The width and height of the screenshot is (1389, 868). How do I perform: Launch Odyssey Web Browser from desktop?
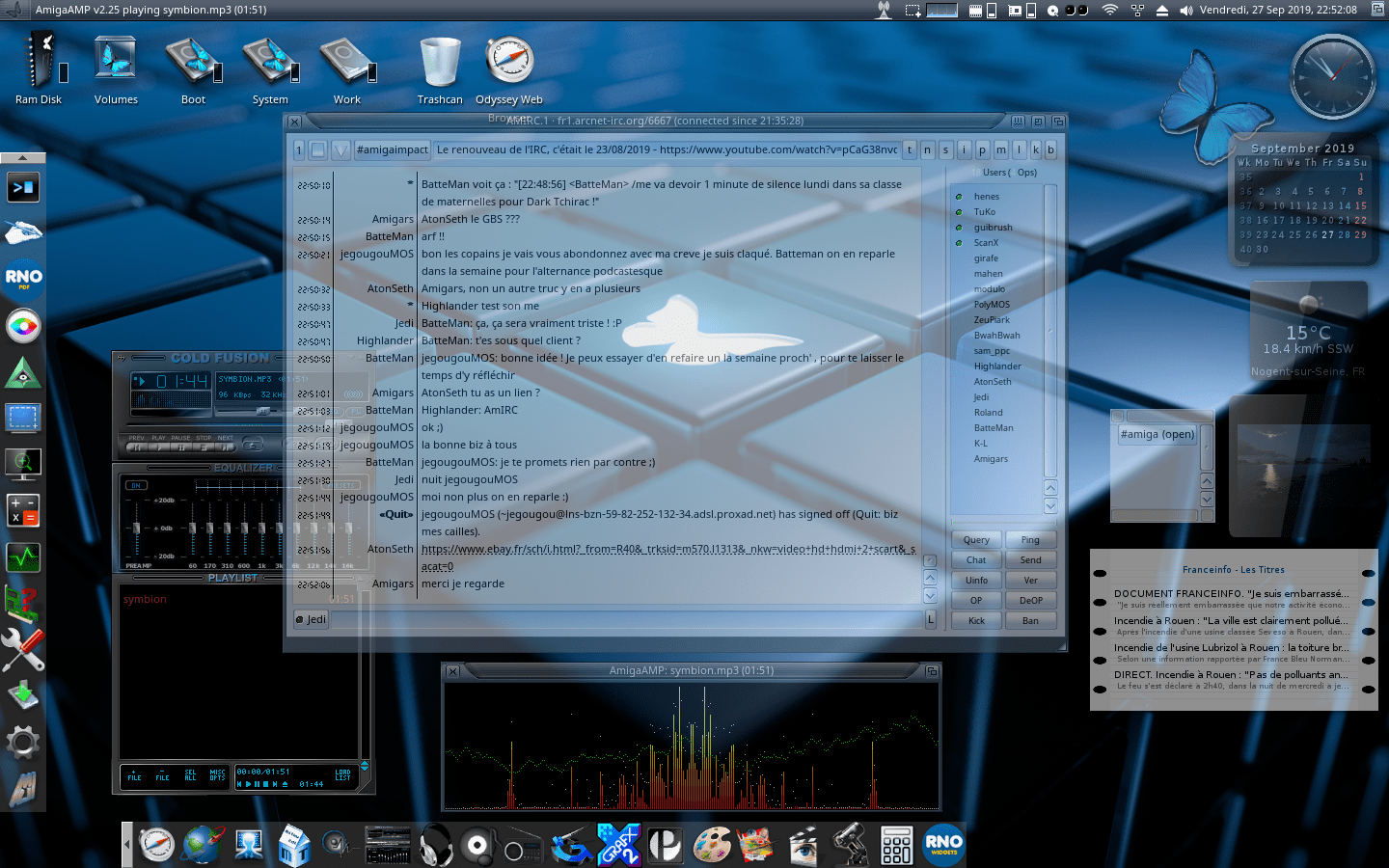509,61
